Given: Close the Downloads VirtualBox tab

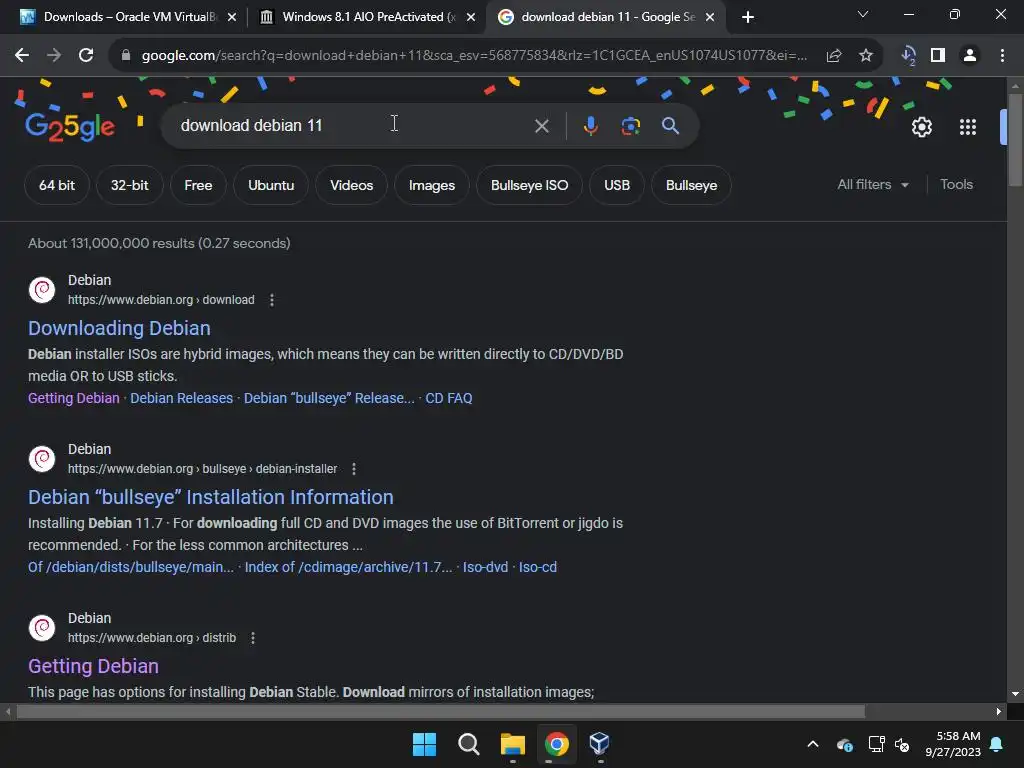Looking at the screenshot, I should click(232, 17).
